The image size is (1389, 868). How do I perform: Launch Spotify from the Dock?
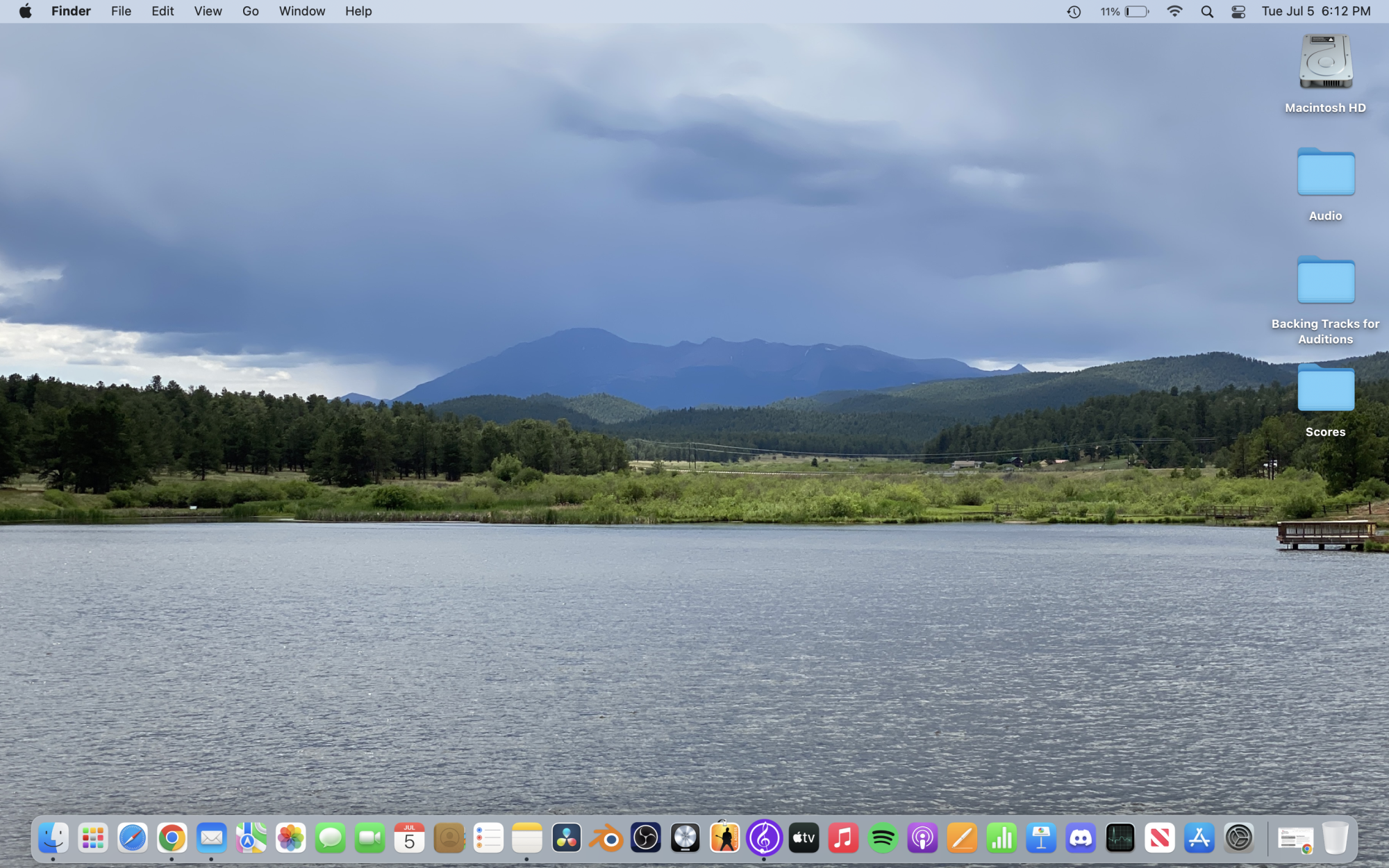pos(883,839)
